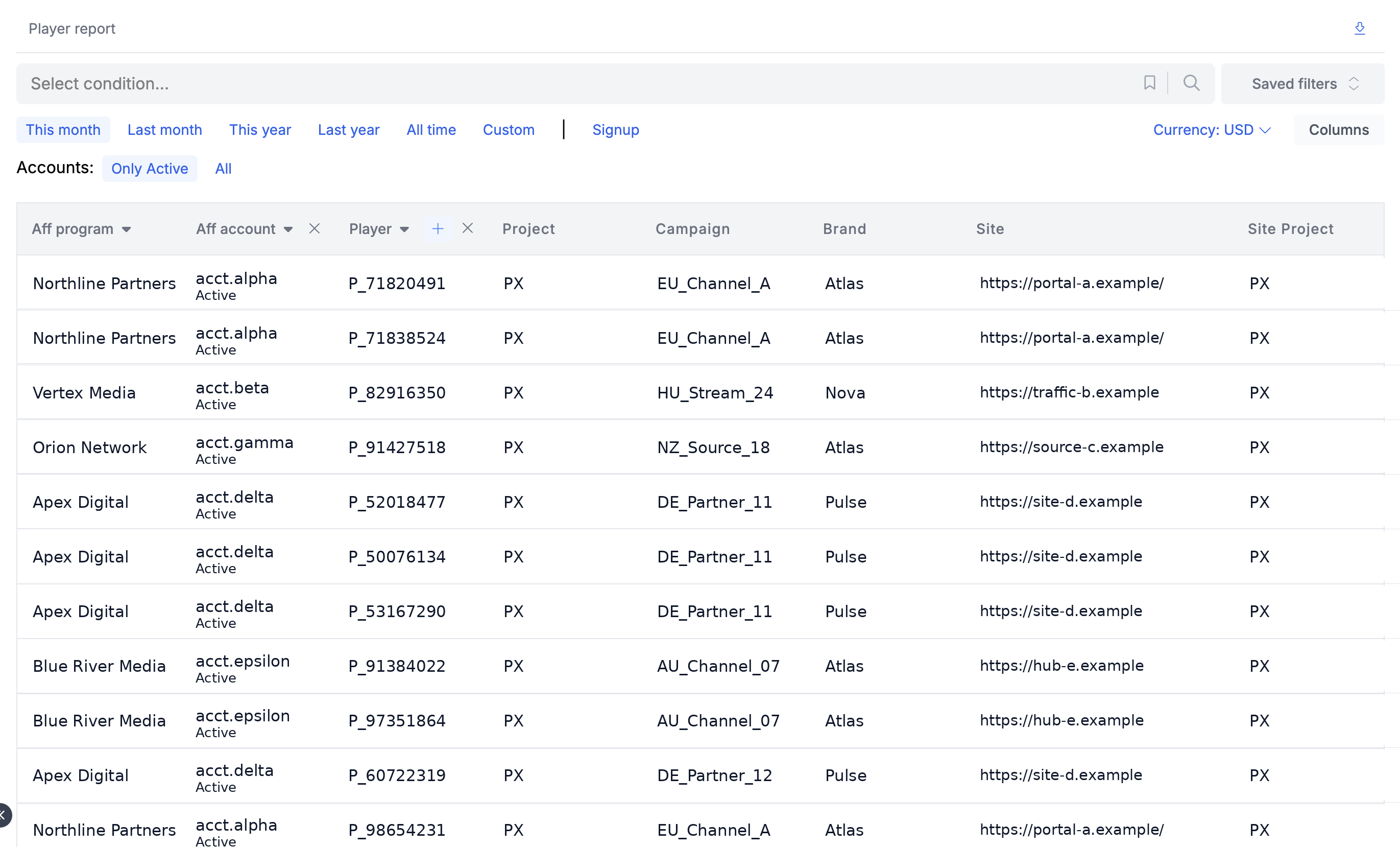Show All accounts
The width and height of the screenshot is (1400, 847).
pyautogui.click(x=223, y=168)
